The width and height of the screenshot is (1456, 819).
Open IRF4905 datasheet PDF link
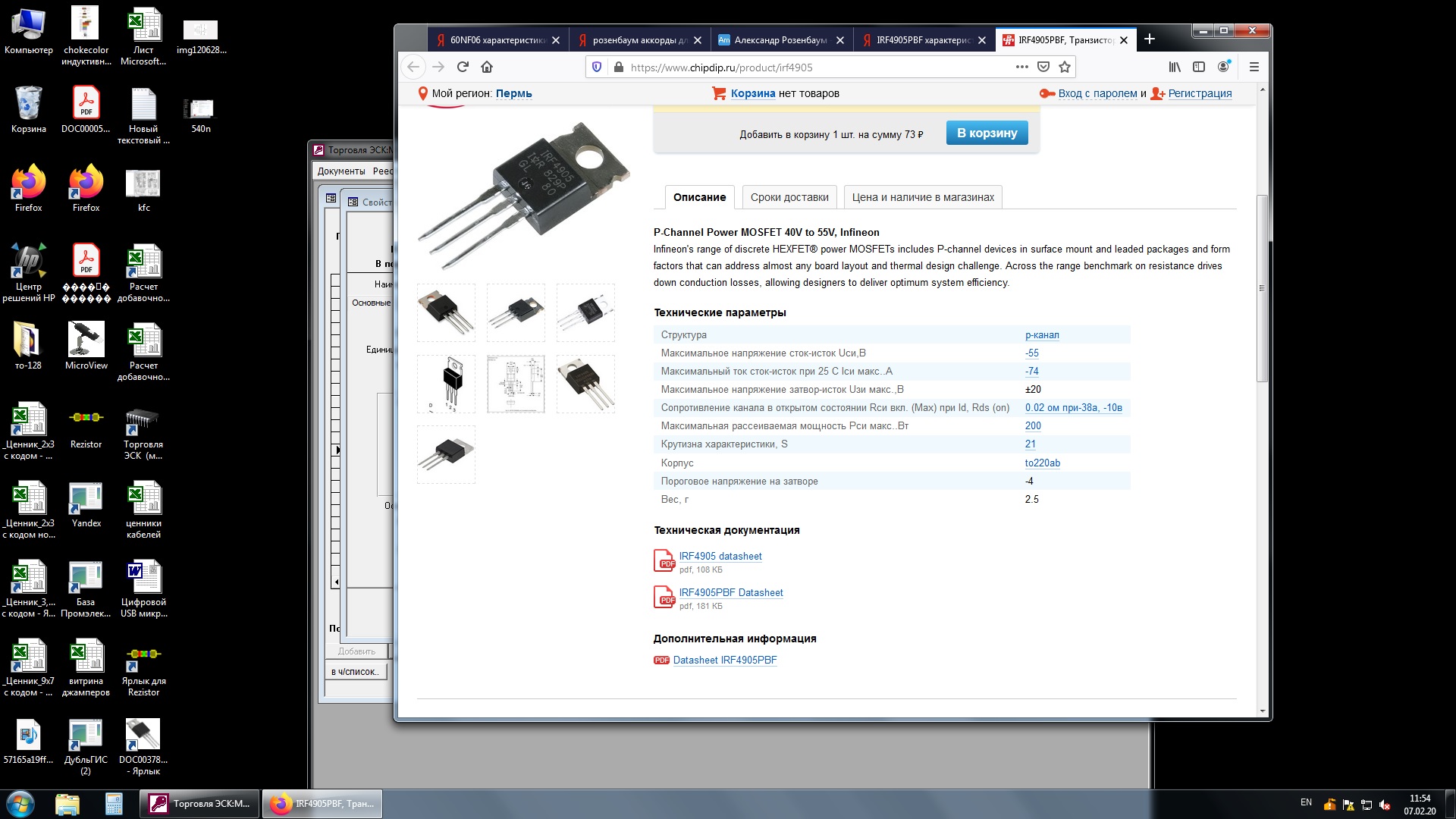click(x=720, y=556)
